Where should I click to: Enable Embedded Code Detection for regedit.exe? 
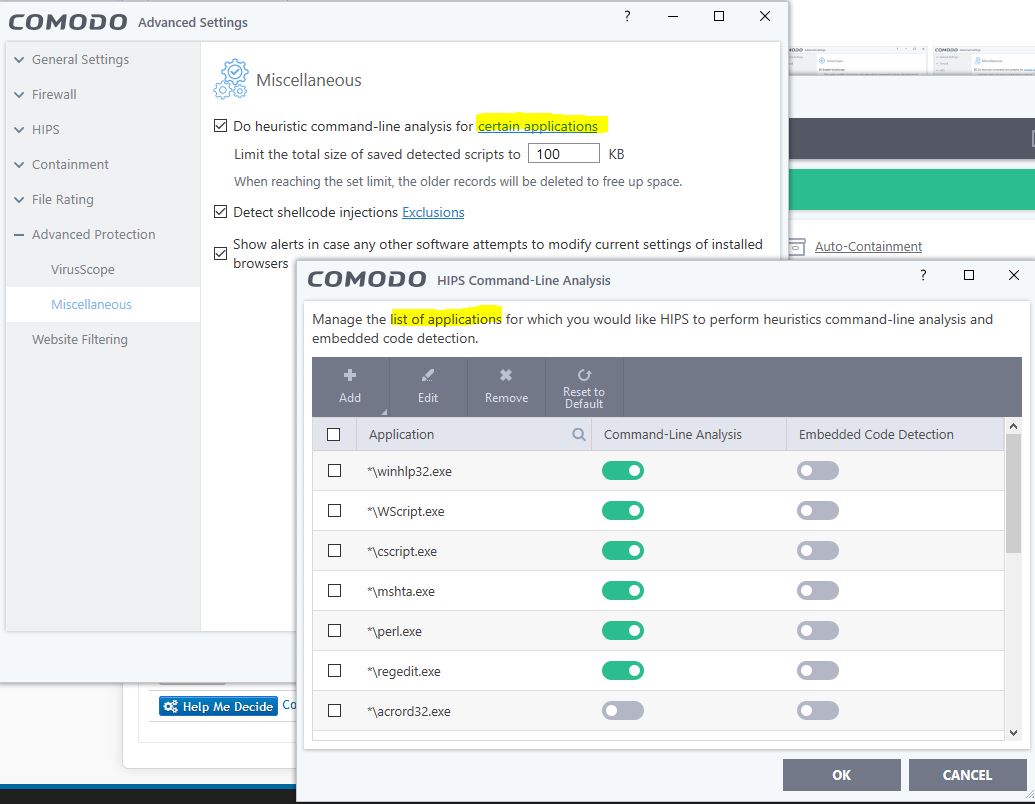click(x=818, y=671)
